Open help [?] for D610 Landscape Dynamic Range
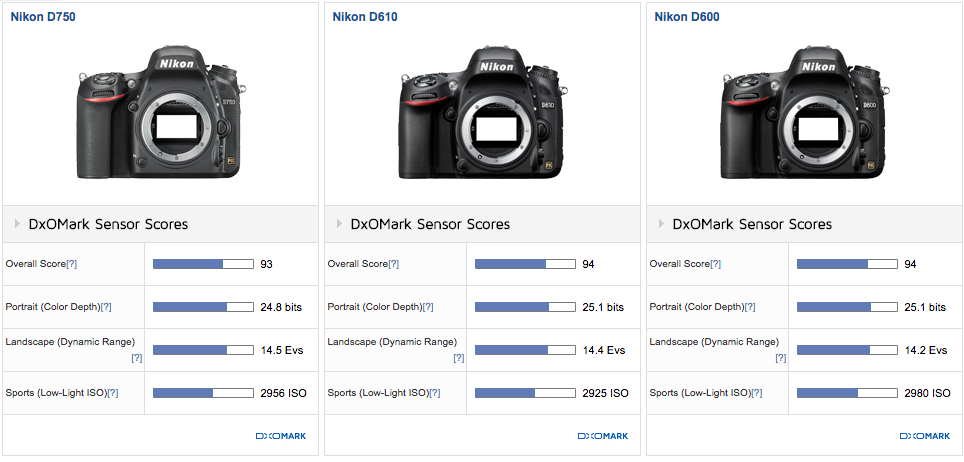 point(459,358)
